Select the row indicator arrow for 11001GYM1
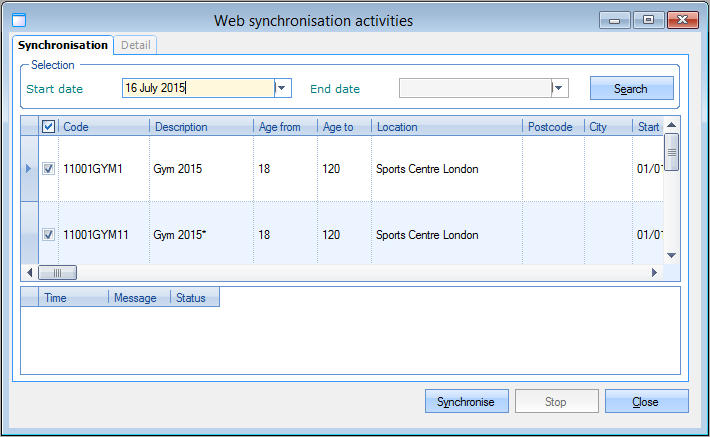Screen dimensions: 710x437 (x=28, y=168)
